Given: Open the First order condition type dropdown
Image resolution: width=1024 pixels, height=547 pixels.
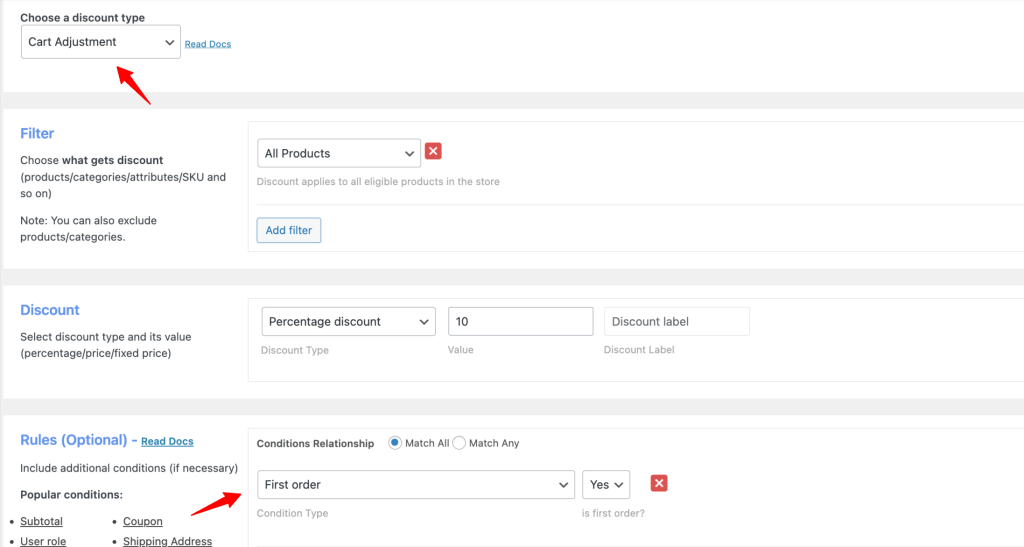Looking at the screenshot, I should [x=415, y=484].
